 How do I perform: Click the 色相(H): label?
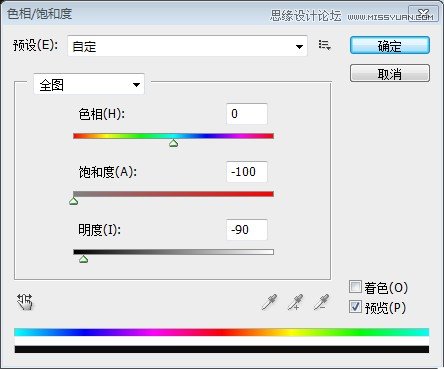coord(102,114)
